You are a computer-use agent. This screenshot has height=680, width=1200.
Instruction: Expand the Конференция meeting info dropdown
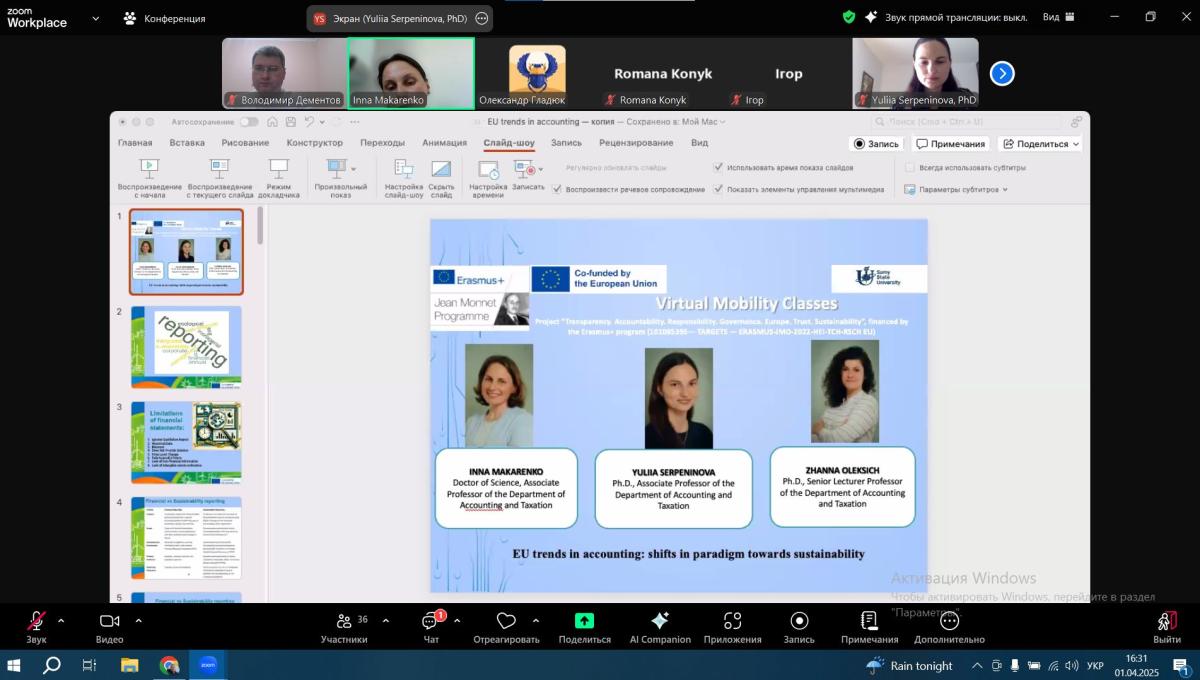(165, 18)
